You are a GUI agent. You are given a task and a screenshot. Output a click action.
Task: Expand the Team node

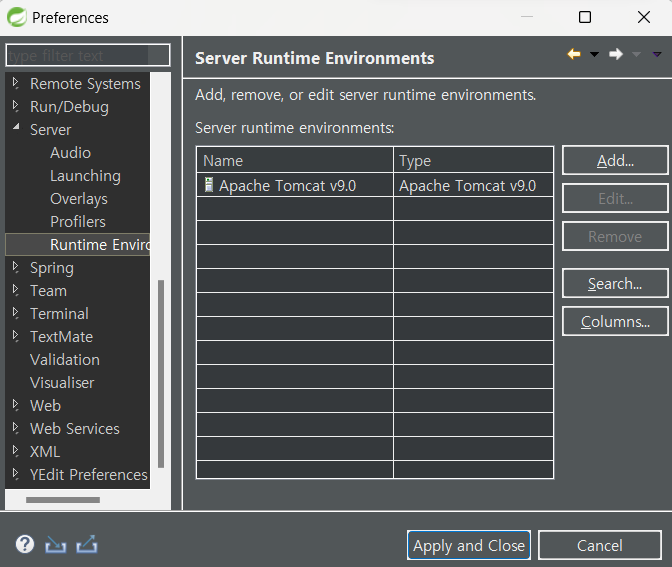(x=15, y=290)
